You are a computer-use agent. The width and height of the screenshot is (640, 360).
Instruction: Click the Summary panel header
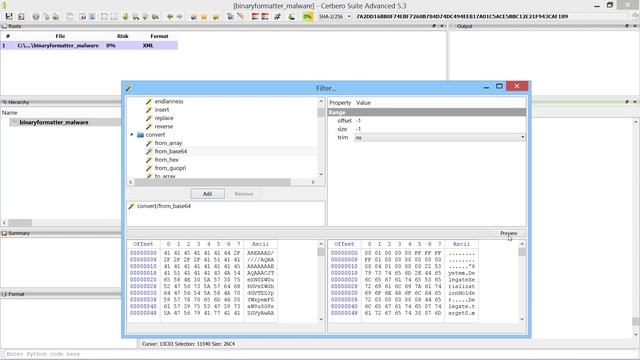click(61, 233)
